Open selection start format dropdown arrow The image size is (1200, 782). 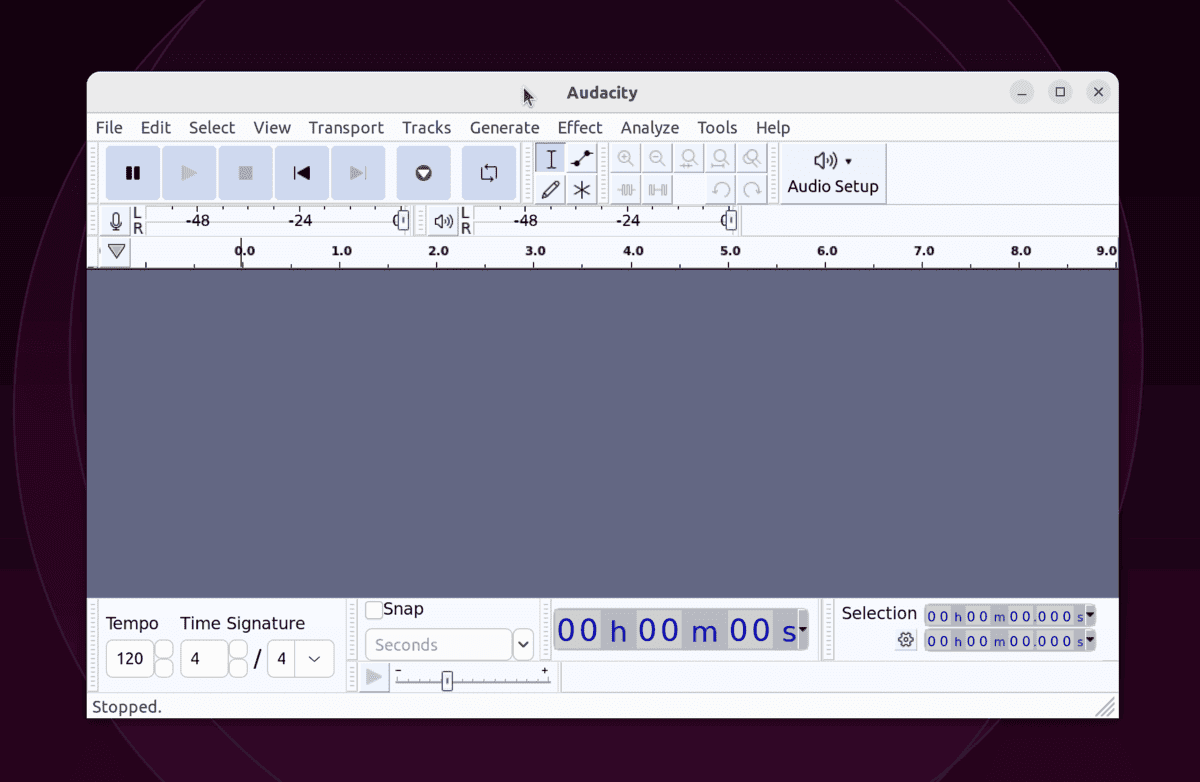point(1090,616)
